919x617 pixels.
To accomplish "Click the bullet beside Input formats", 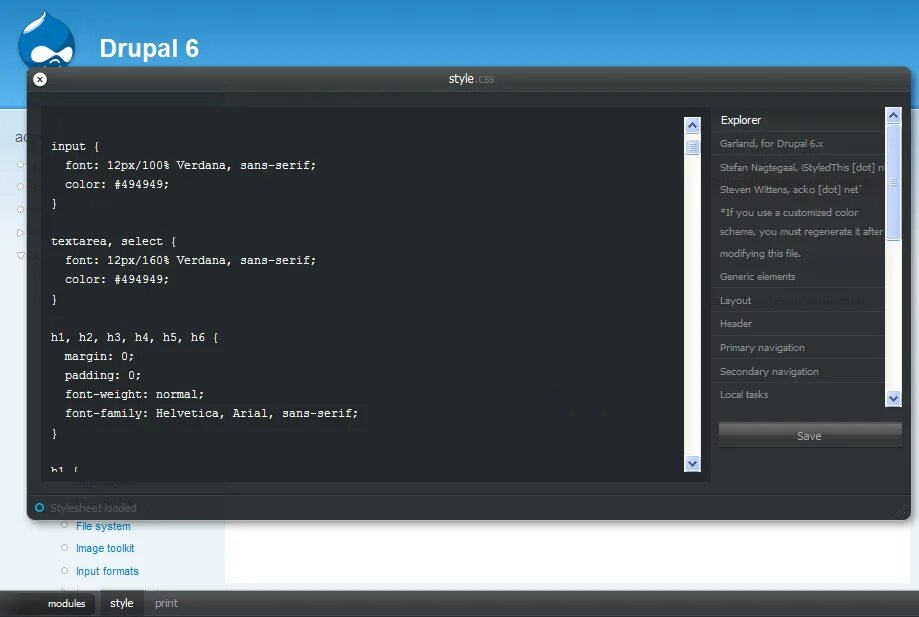I will (64, 571).
